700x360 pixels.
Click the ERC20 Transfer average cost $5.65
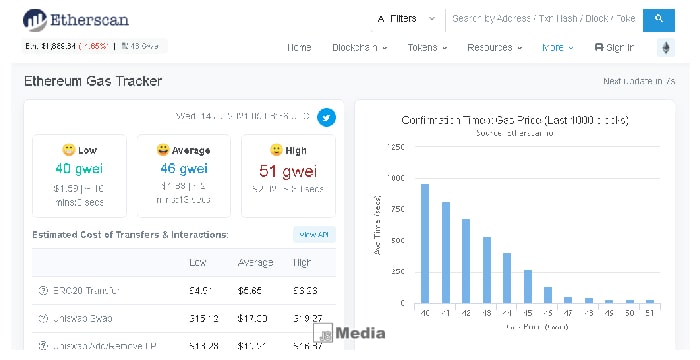[x=250, y=291]
